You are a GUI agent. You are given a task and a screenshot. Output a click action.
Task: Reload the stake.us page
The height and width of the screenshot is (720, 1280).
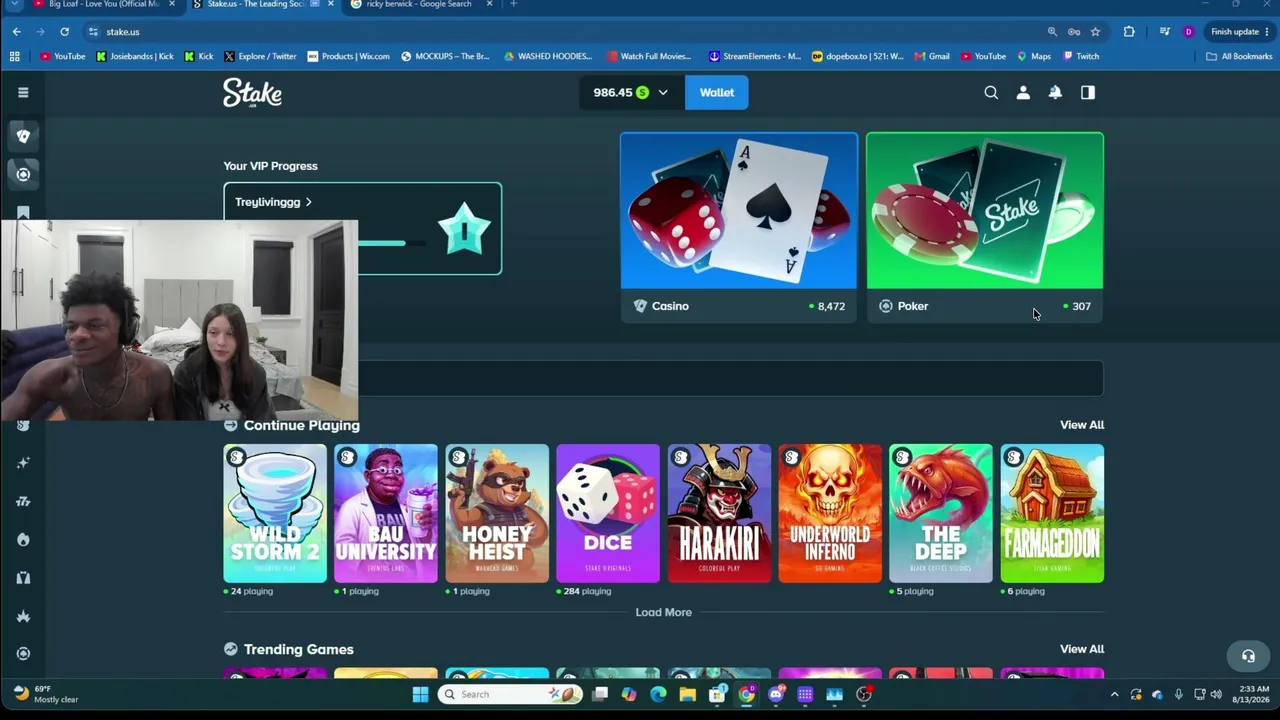click(x=64, y=32)
